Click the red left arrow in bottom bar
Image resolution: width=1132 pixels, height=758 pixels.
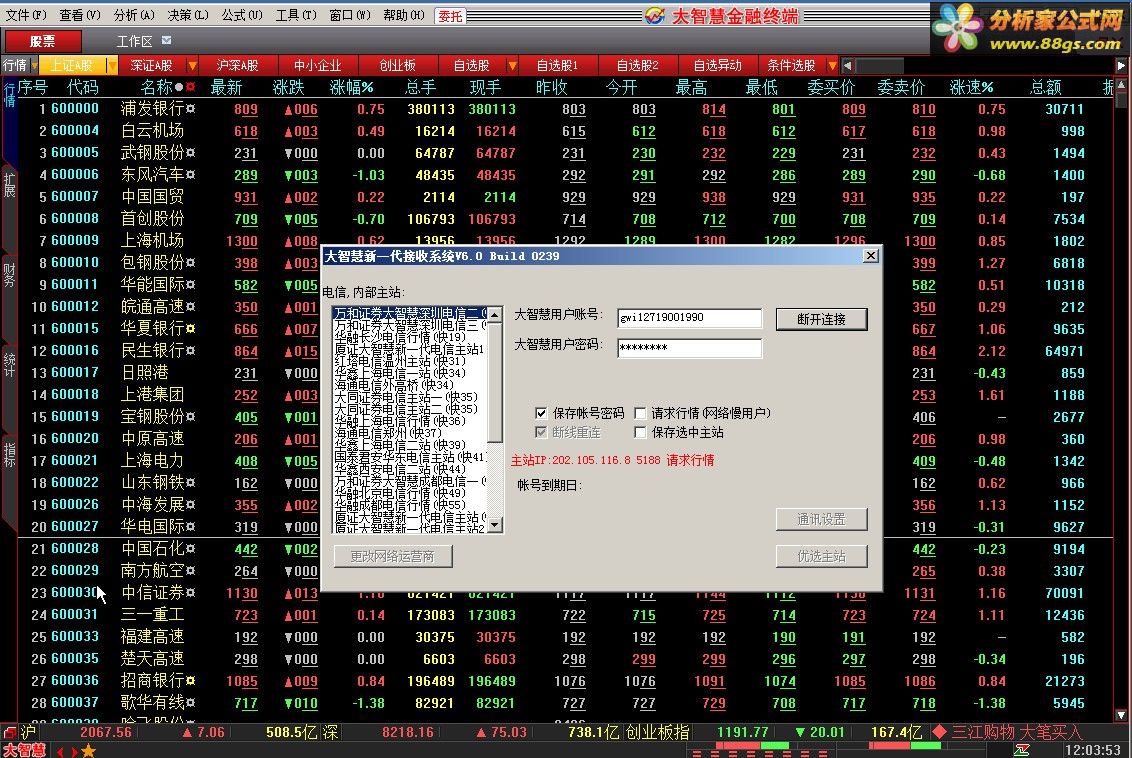pyautogui.click(x=61, y=752)
